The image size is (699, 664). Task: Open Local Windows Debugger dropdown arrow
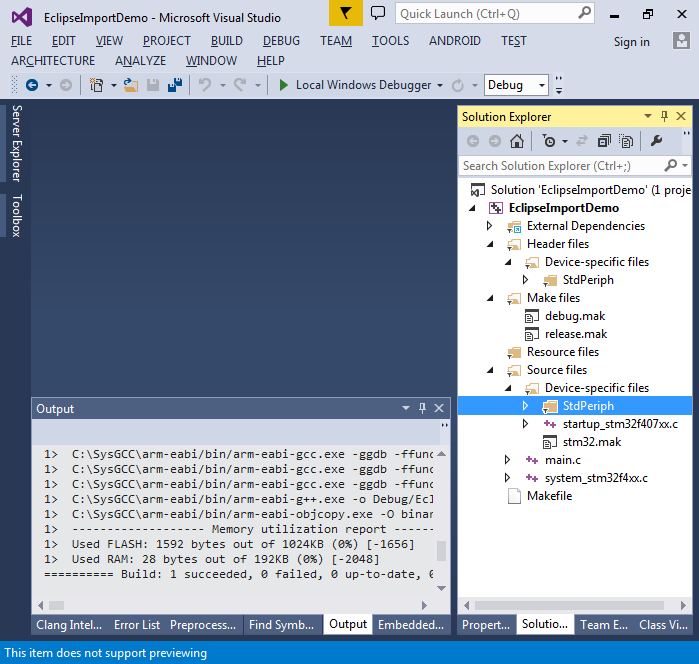click(440, 85)
